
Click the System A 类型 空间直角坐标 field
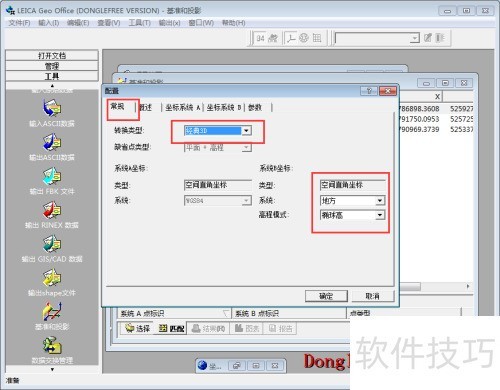click(x=218, y=185)
